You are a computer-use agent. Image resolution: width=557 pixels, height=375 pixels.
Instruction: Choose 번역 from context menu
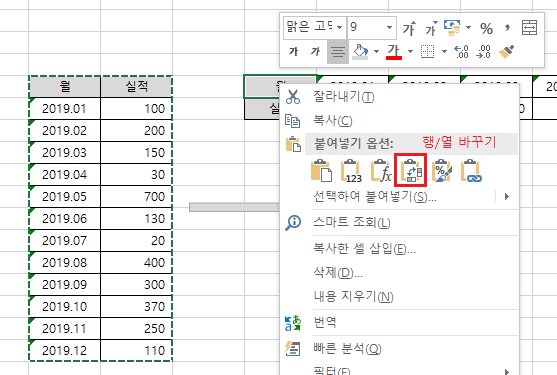pos(325,322)
